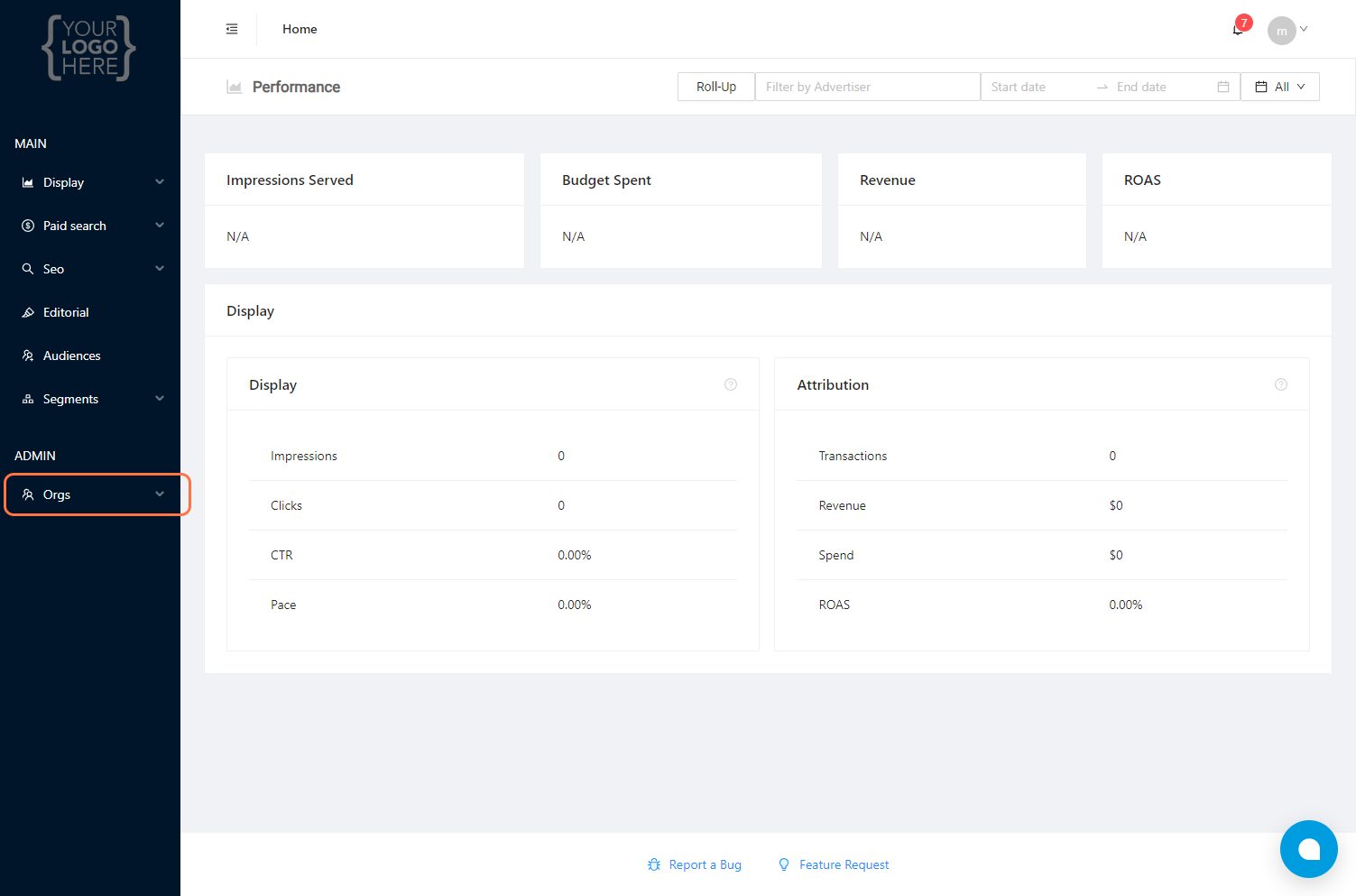Open the Paid search menu item
This screenshot has height=896, width=1356.
click(x=90, y=226)
